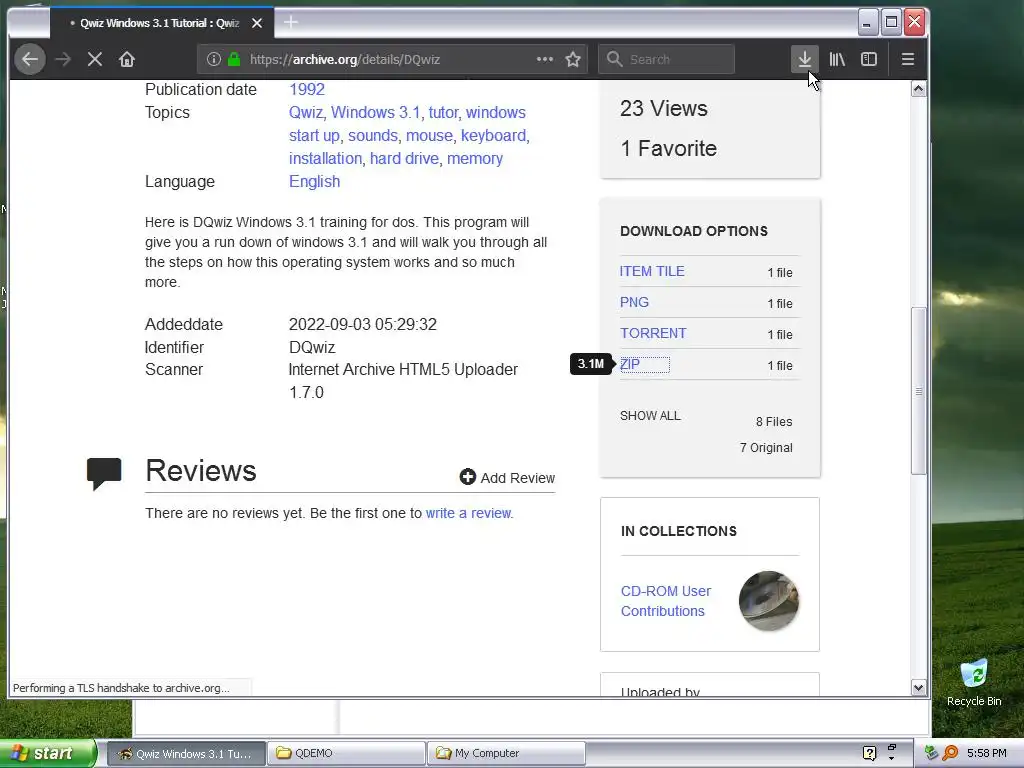Follow the write a review link
1024x768 pixels.
[x=469, y=513]
